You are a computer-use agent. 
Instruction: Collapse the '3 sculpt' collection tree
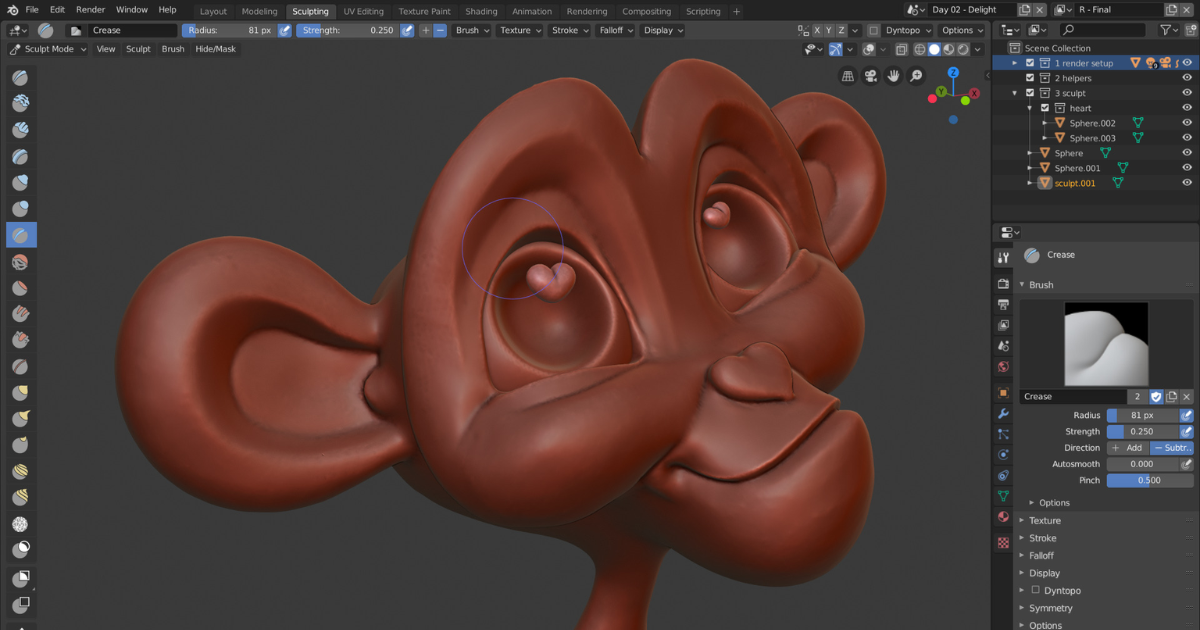click(x=1015, y=93)
